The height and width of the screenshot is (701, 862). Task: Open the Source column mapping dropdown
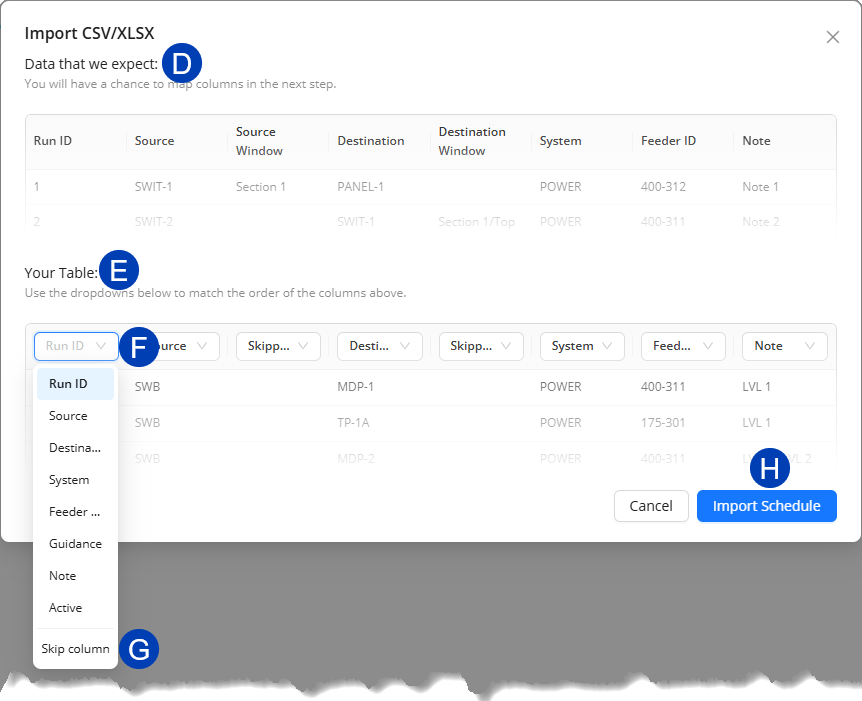[x=178, y=346]
